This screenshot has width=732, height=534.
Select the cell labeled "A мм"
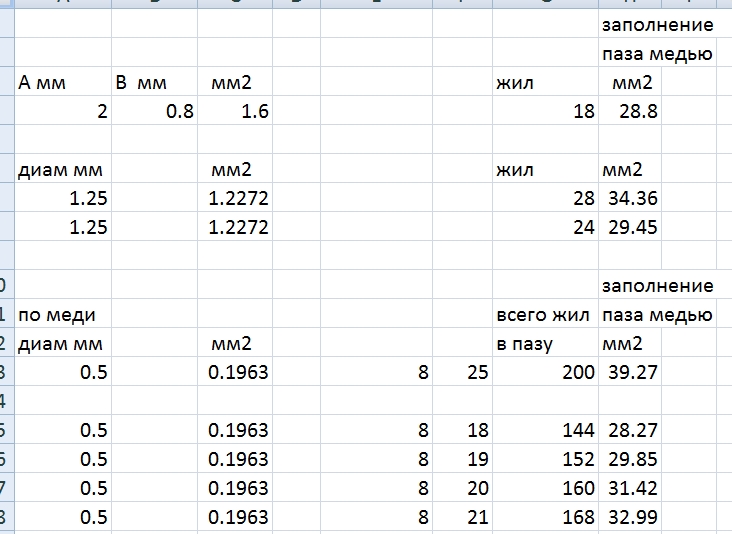pyautogui.click(x=62, y=83)
